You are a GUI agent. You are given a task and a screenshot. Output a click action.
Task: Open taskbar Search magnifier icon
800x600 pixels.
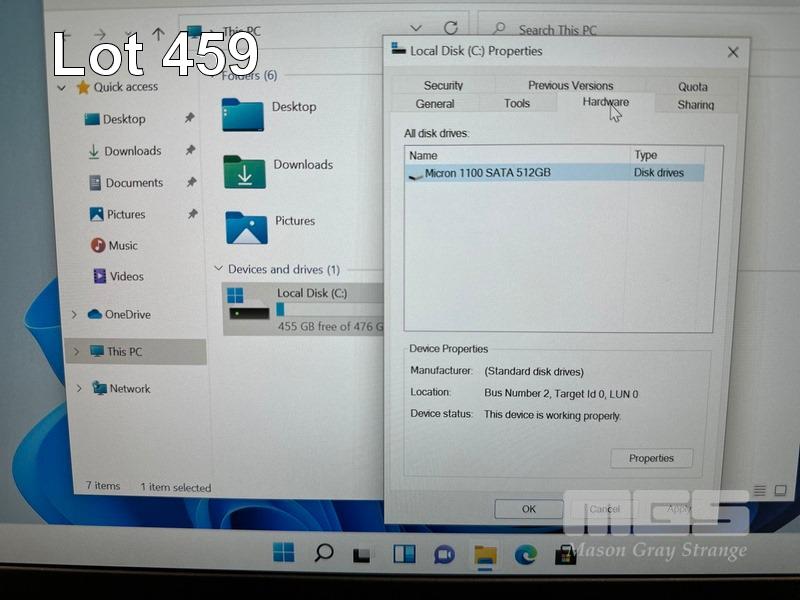point(323,553)
